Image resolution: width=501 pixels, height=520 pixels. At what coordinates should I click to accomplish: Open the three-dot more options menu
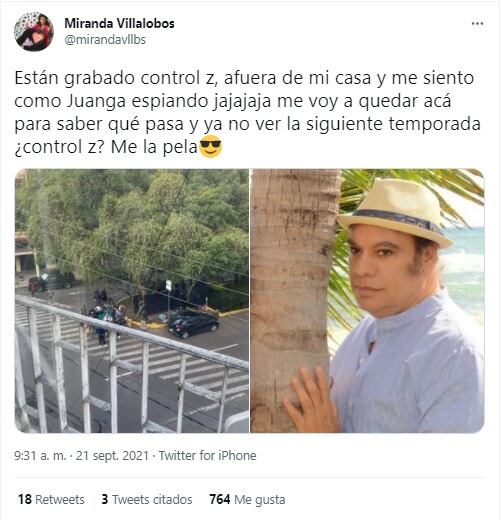pyautogui.click(x=477, y=23)
